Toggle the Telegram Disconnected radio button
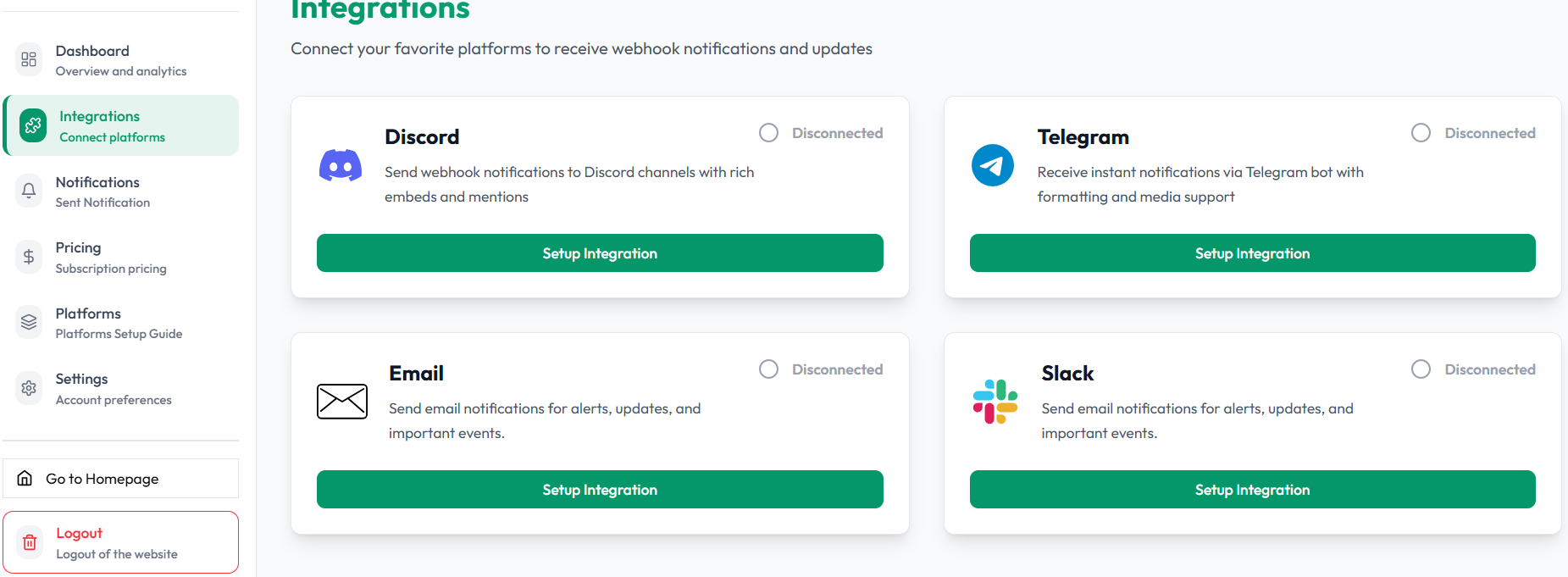The width and height of the screenshot is (1568, 577). 1421,133
